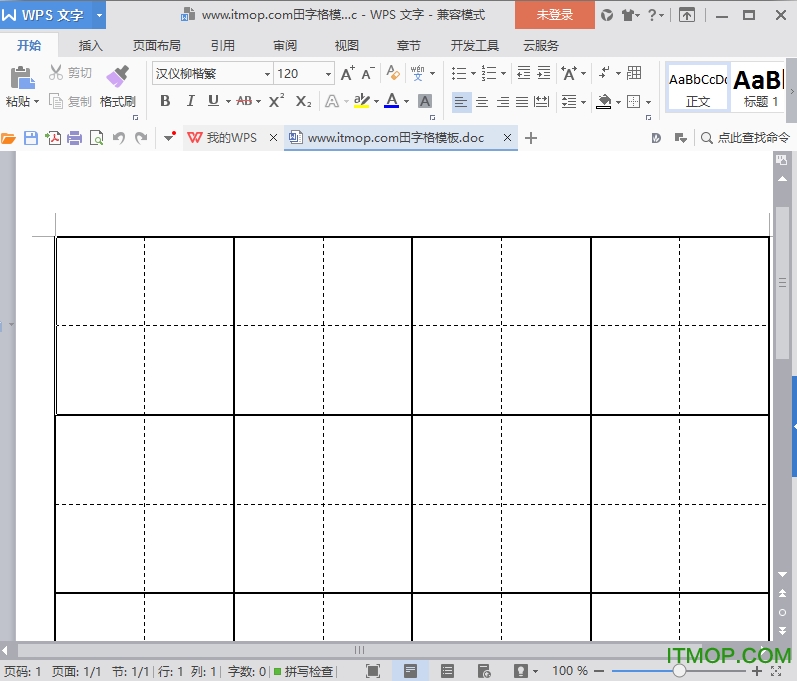Click the 未登录 login button
Viewport: 797px width, 681px height.
[555, 15]
